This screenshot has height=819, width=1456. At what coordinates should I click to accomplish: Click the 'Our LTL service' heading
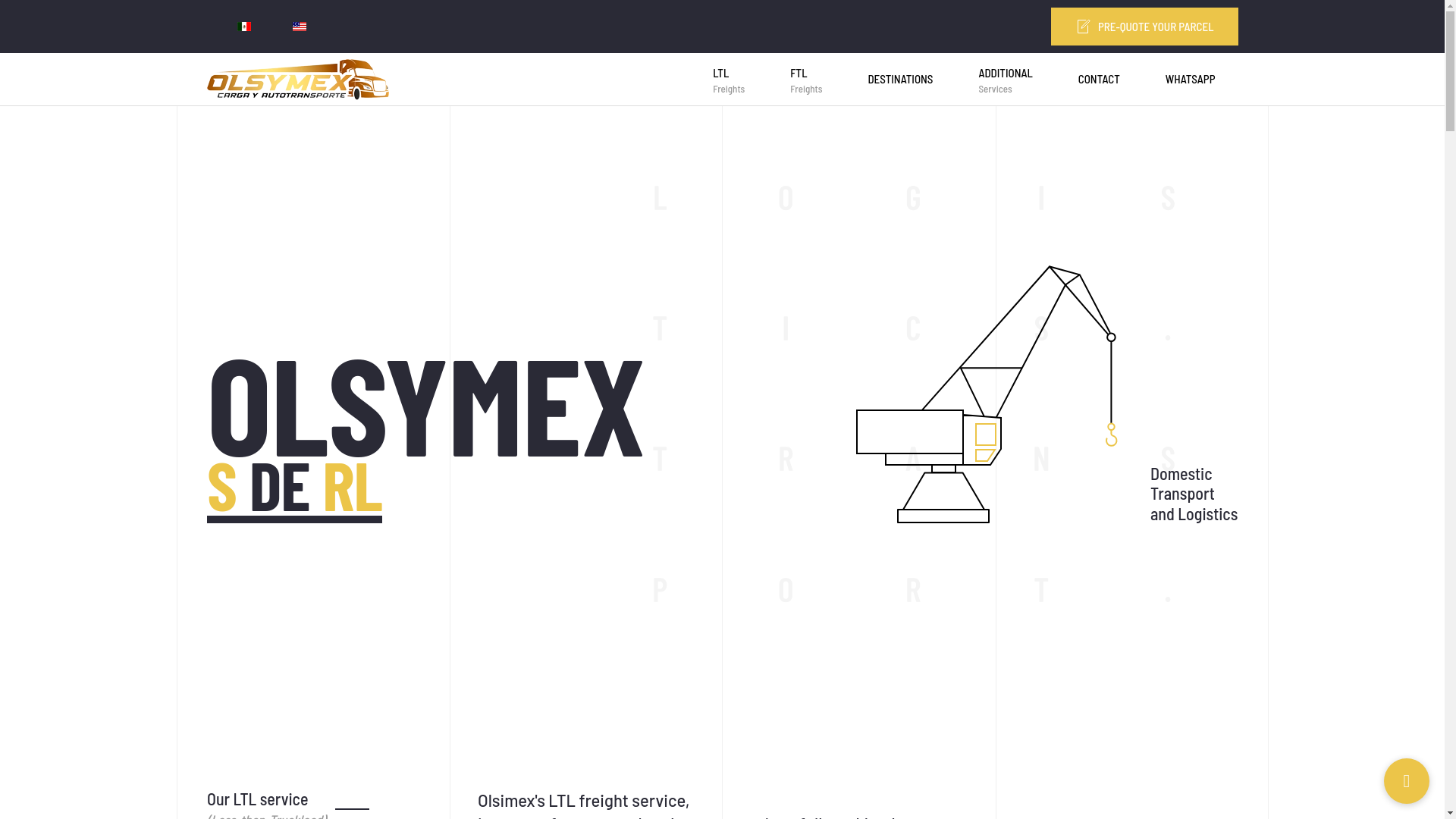257,799
